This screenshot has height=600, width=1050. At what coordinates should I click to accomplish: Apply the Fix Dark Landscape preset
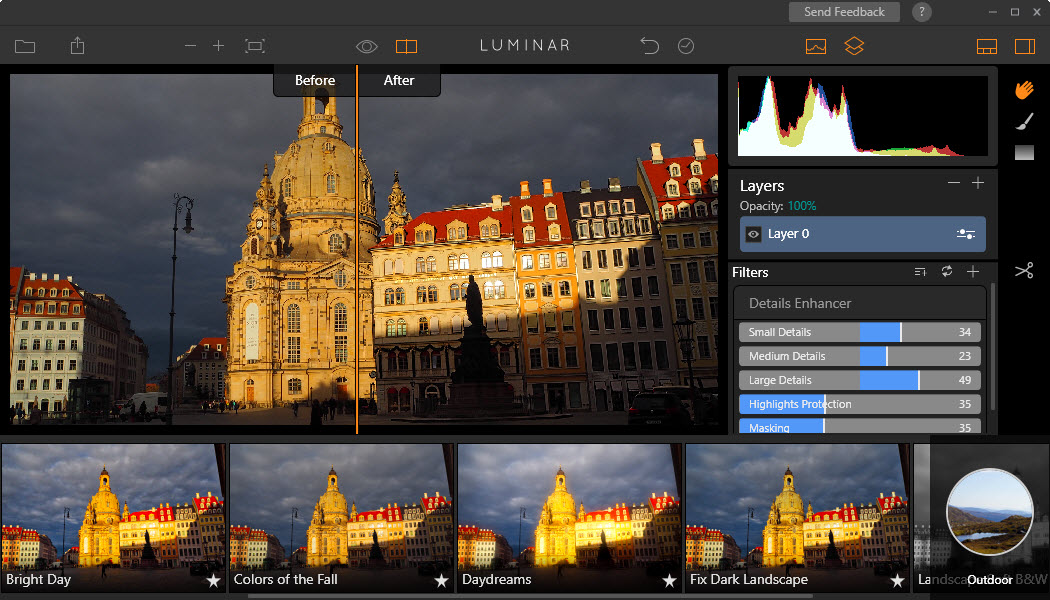[x=798, y=518]
